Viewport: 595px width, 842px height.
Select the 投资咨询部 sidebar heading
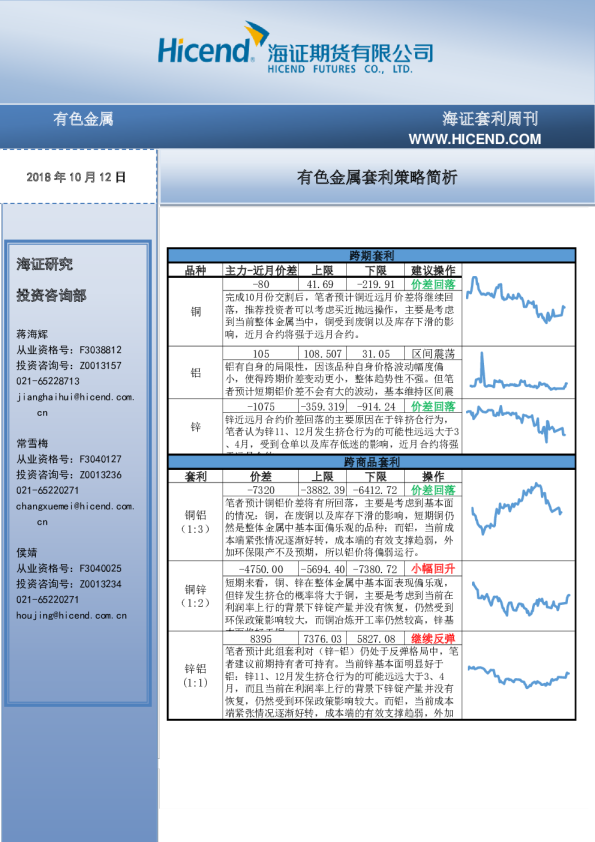[51, 295]
